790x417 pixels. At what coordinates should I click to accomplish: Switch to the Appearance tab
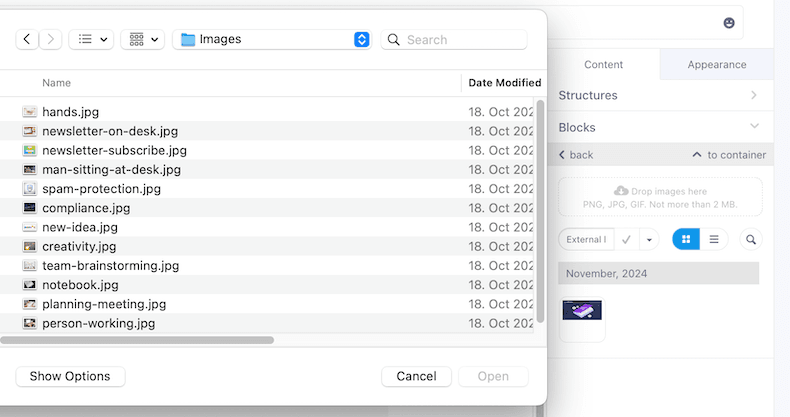click(x=716, y=64)
